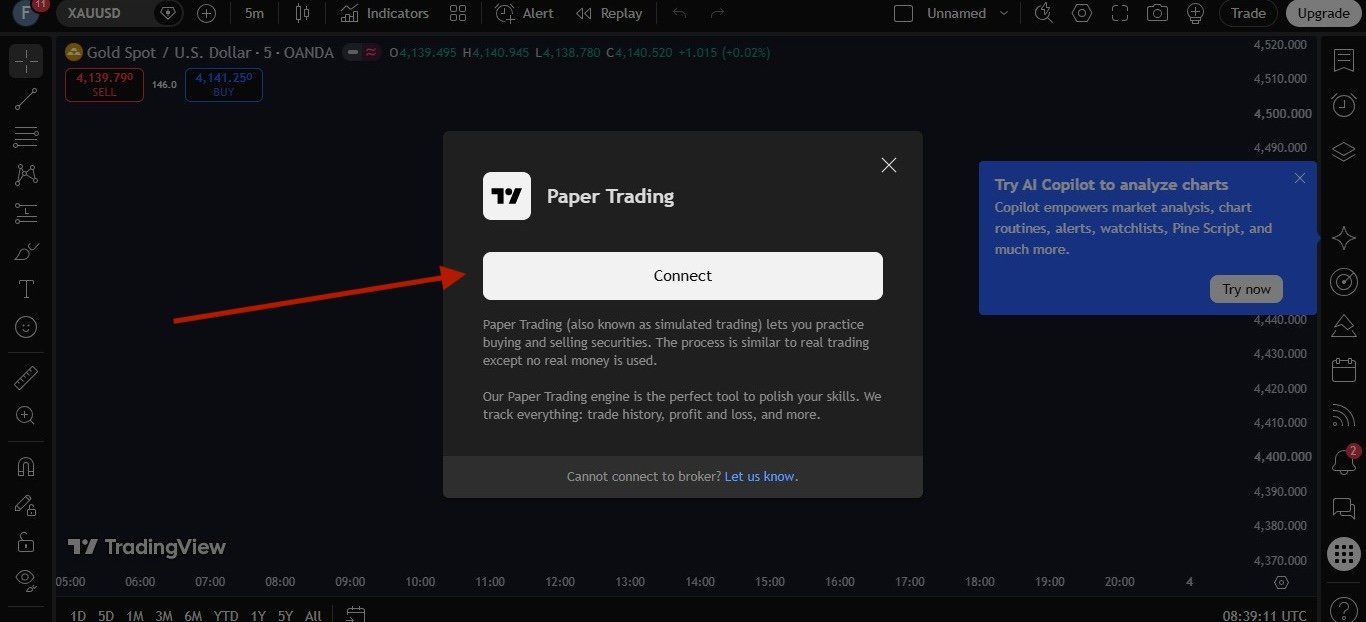Redo last chart action
The image size is (1366, 622).
click(717, 13)
